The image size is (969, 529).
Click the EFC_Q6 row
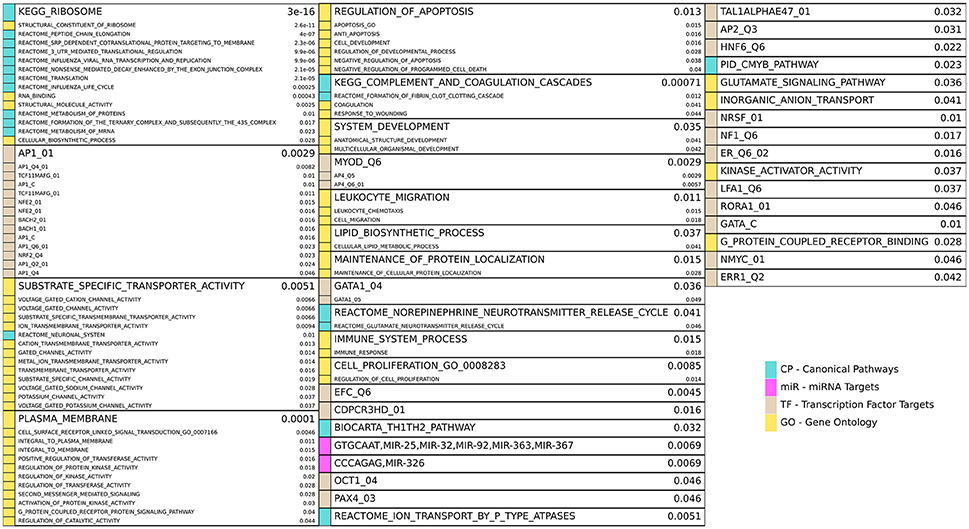pos(512,392)
